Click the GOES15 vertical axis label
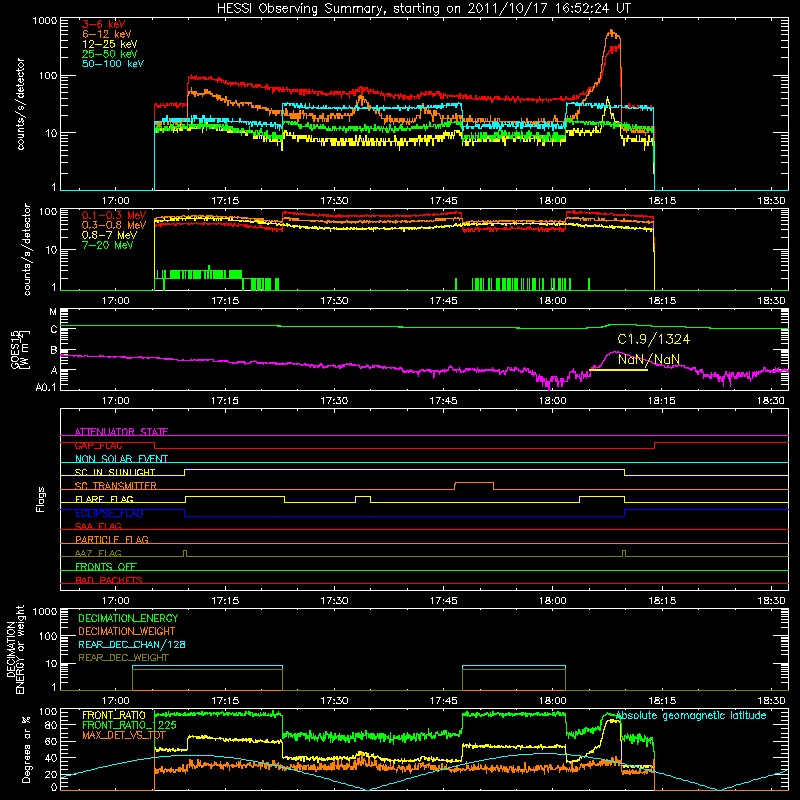This screenshot has height=800, width=800. tap(19, 349)
